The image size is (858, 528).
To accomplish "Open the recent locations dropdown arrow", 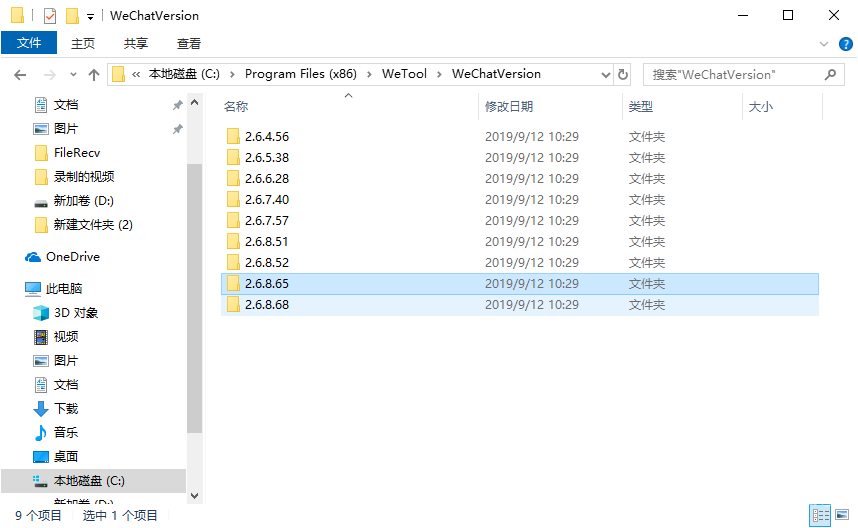I will pos(73,75).
